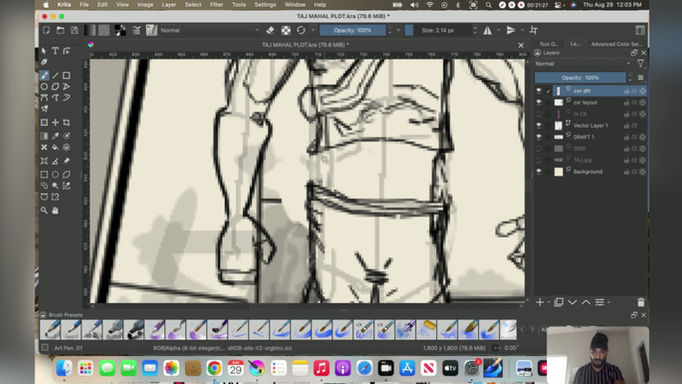Move layer down in stack
The image size is (682, 384).
572,302
